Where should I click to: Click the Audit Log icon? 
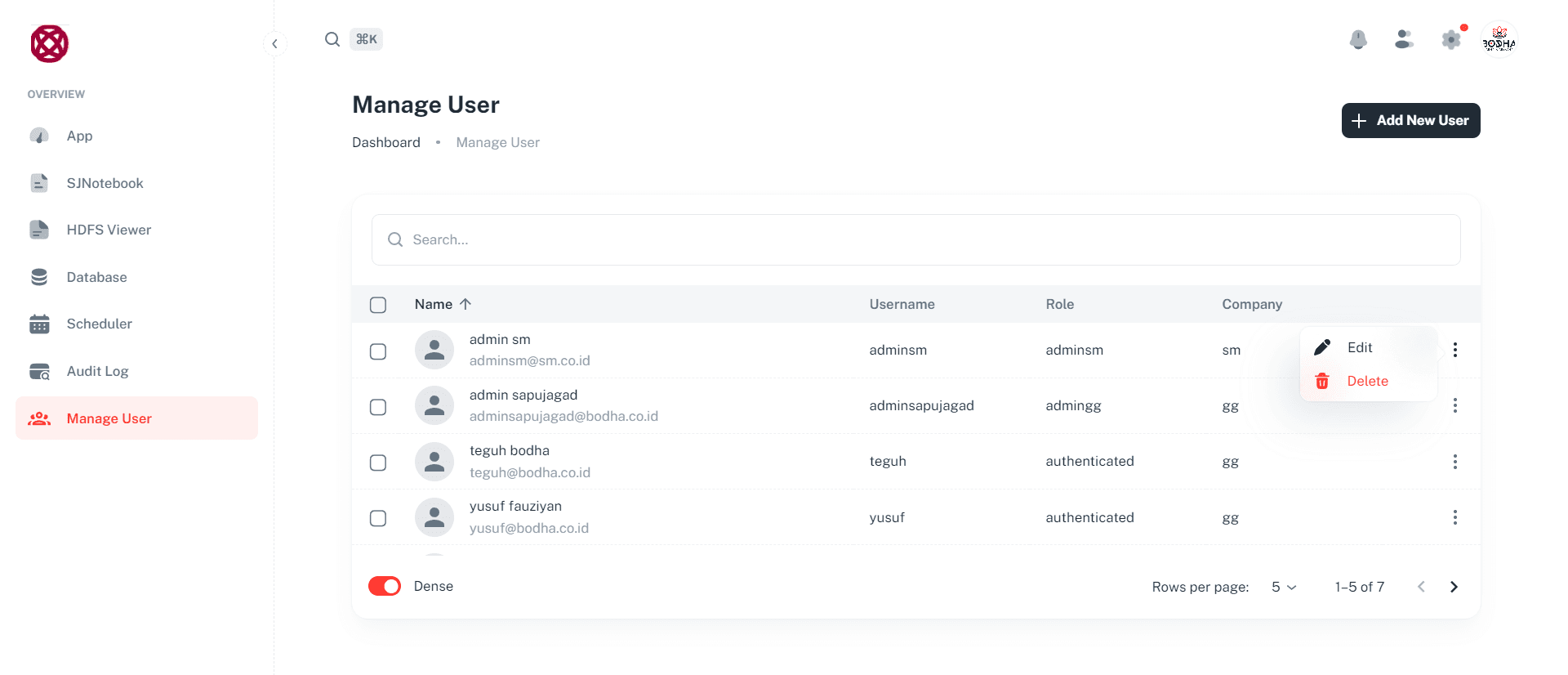coord(39,371)
